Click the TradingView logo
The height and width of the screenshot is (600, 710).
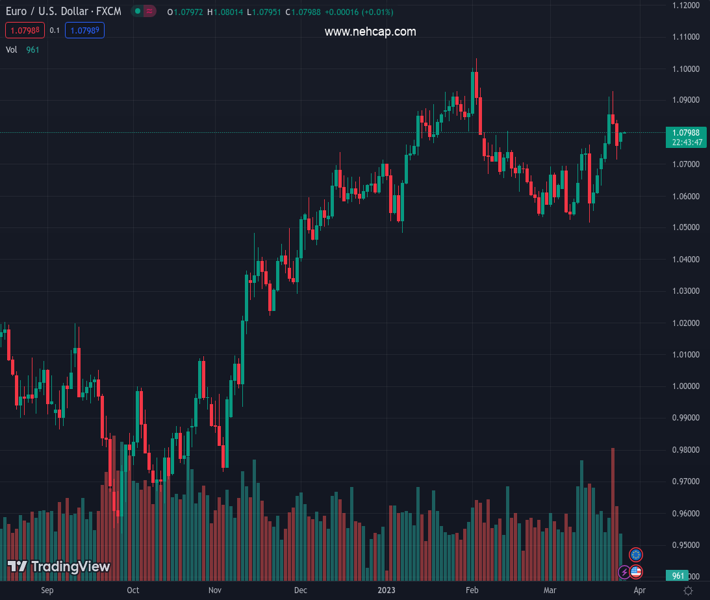(x=59, y=567)
